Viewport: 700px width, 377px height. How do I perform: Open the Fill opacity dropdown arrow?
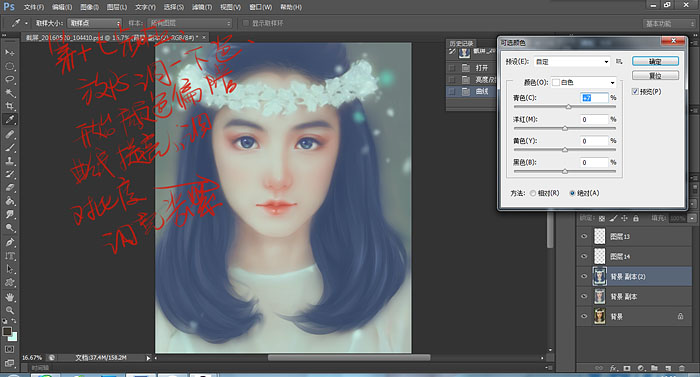point(692,218)
